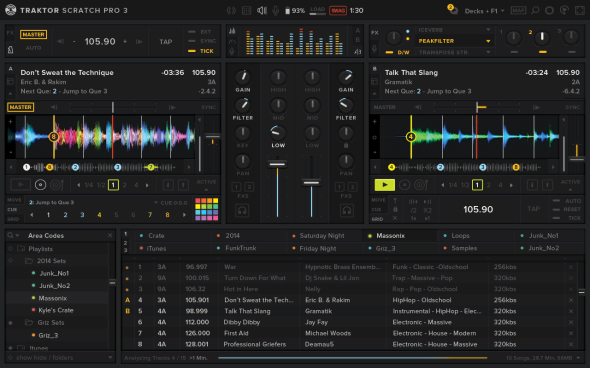Click Deck B TAP button

click(x=533, y=209)
